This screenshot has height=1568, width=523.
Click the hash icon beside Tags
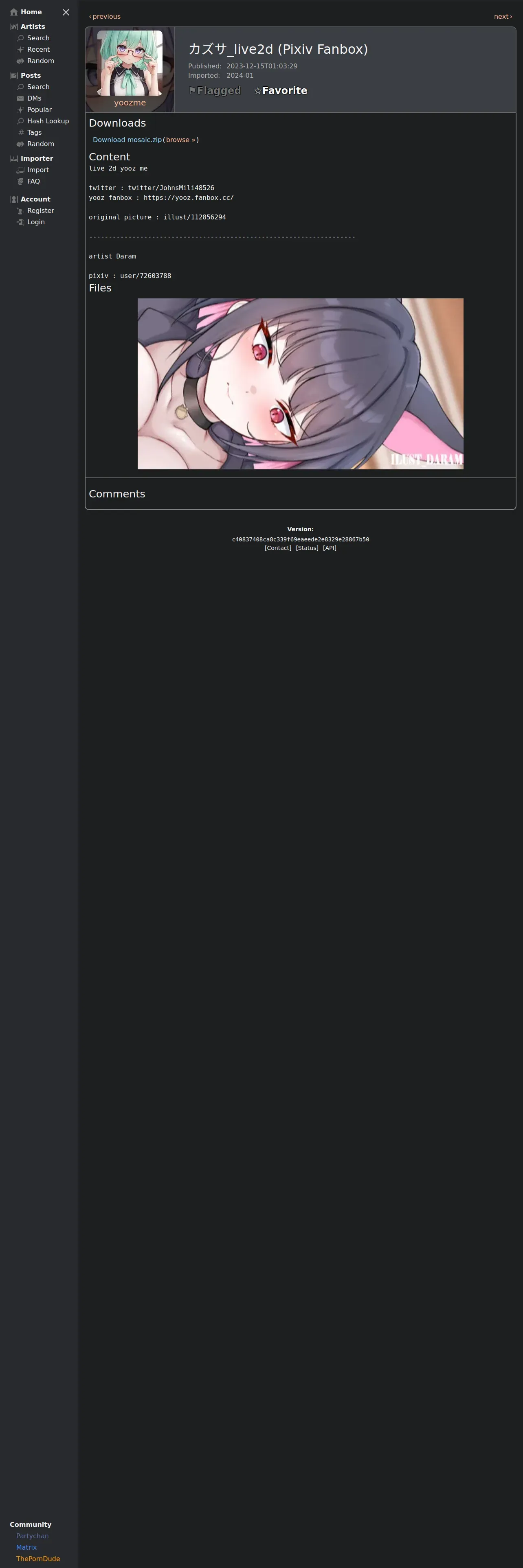click(21, 133)
